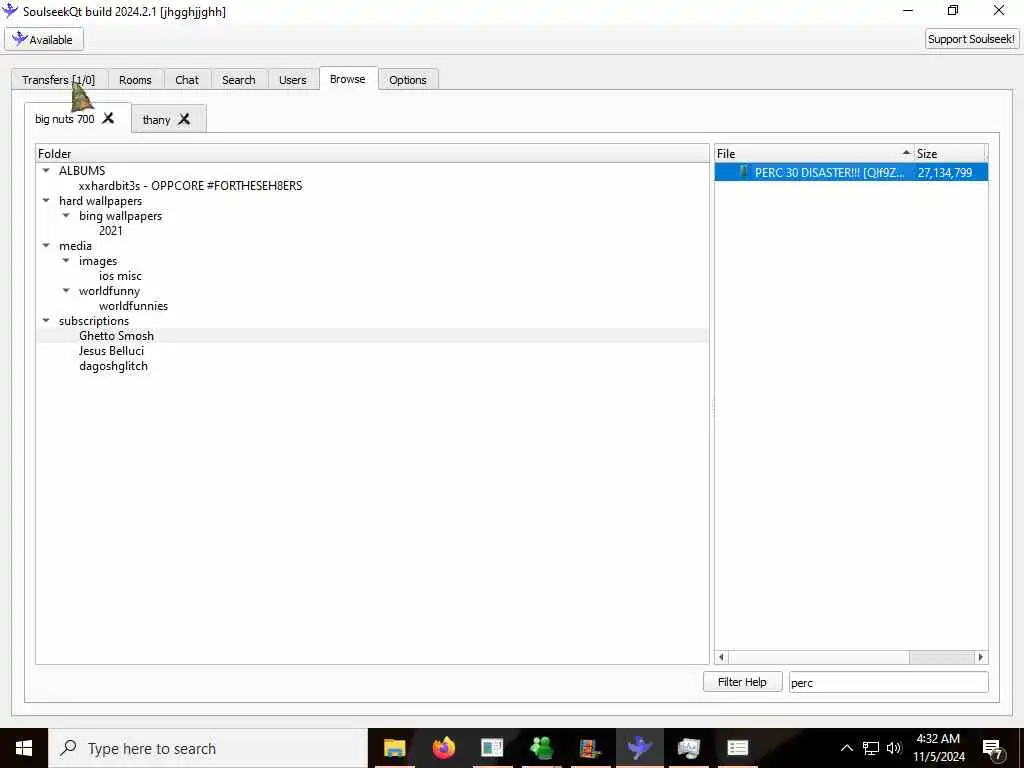Click the Soulseek bird icon on Available button

coord(20,39)
